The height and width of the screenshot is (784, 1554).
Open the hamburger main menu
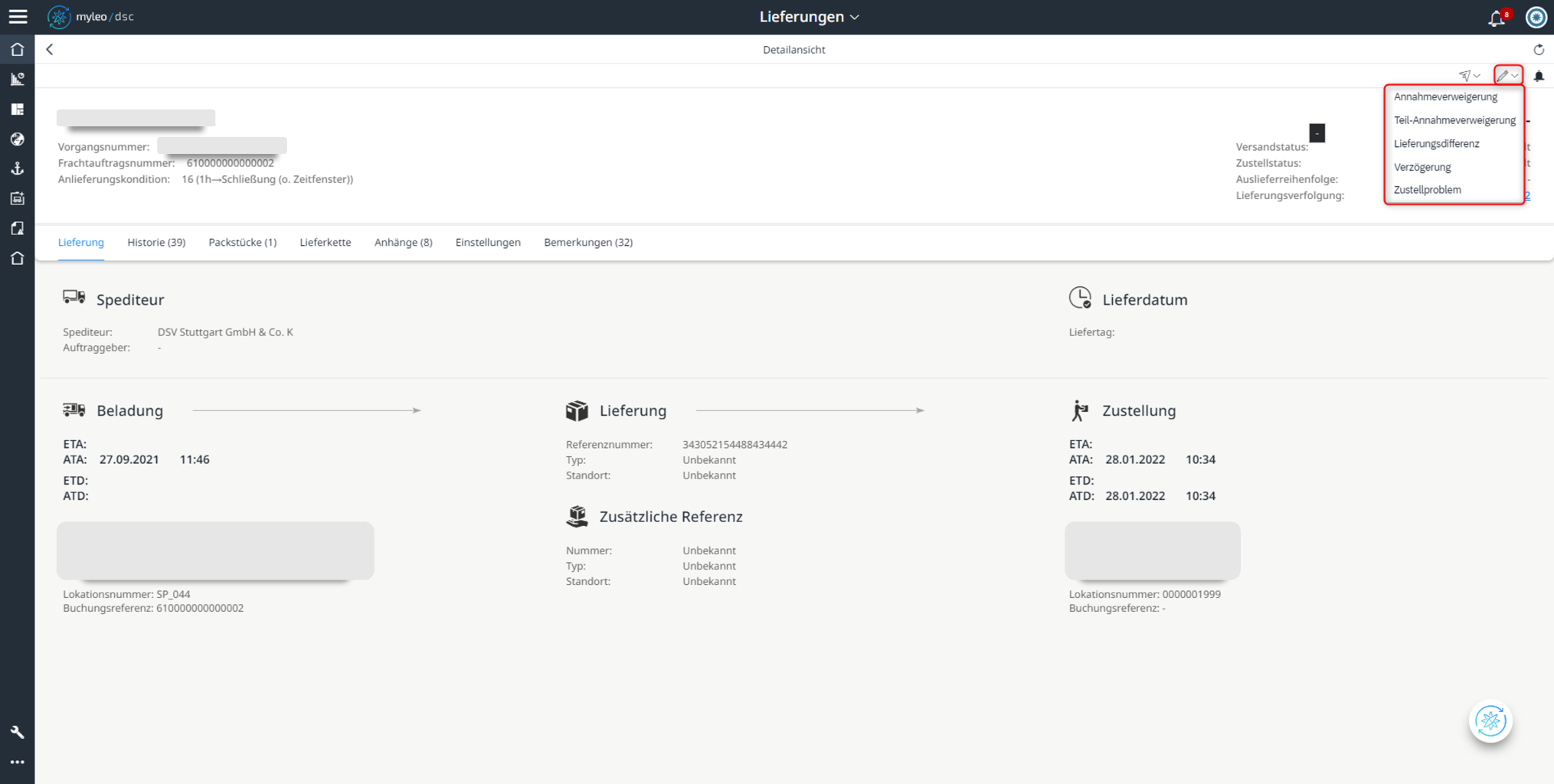pos(18,17)
